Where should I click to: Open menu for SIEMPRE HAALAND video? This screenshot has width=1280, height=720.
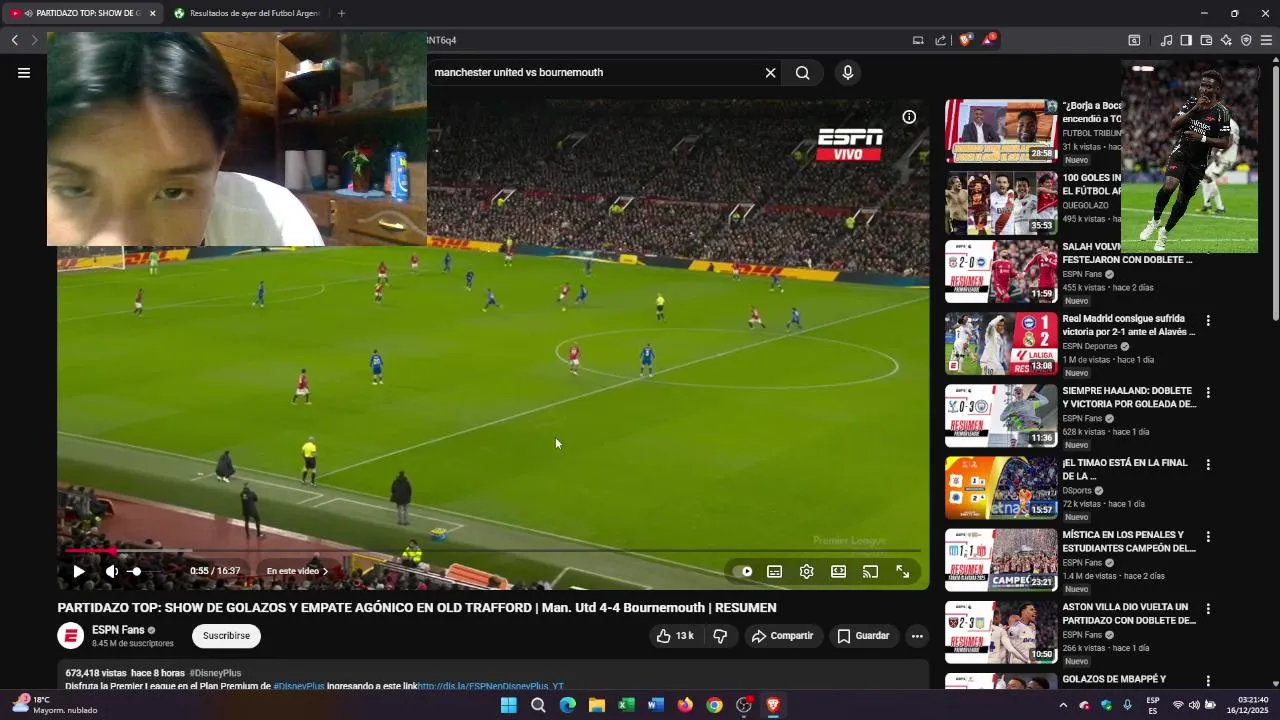click(1208, 393)
